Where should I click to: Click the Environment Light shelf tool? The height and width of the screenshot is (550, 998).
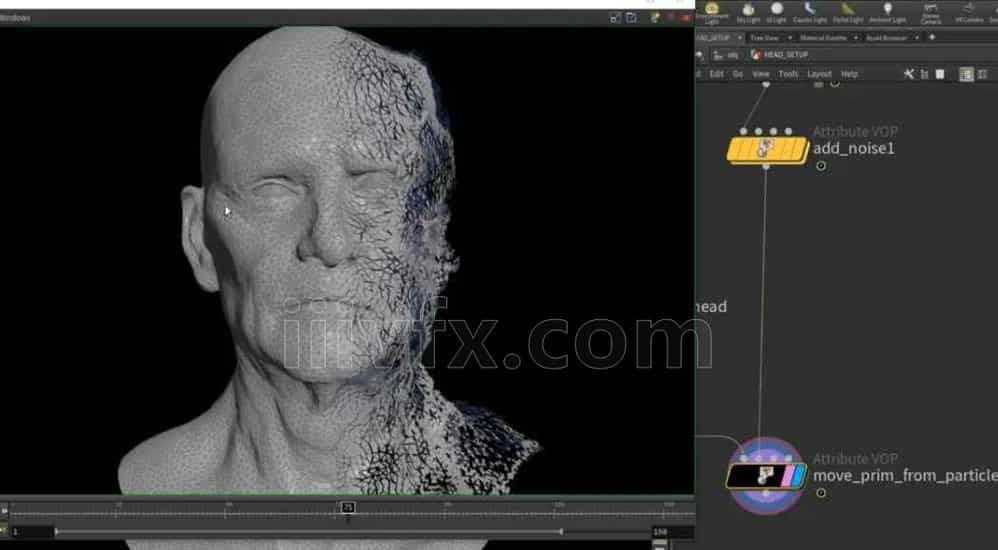click(x=712, y=11)
